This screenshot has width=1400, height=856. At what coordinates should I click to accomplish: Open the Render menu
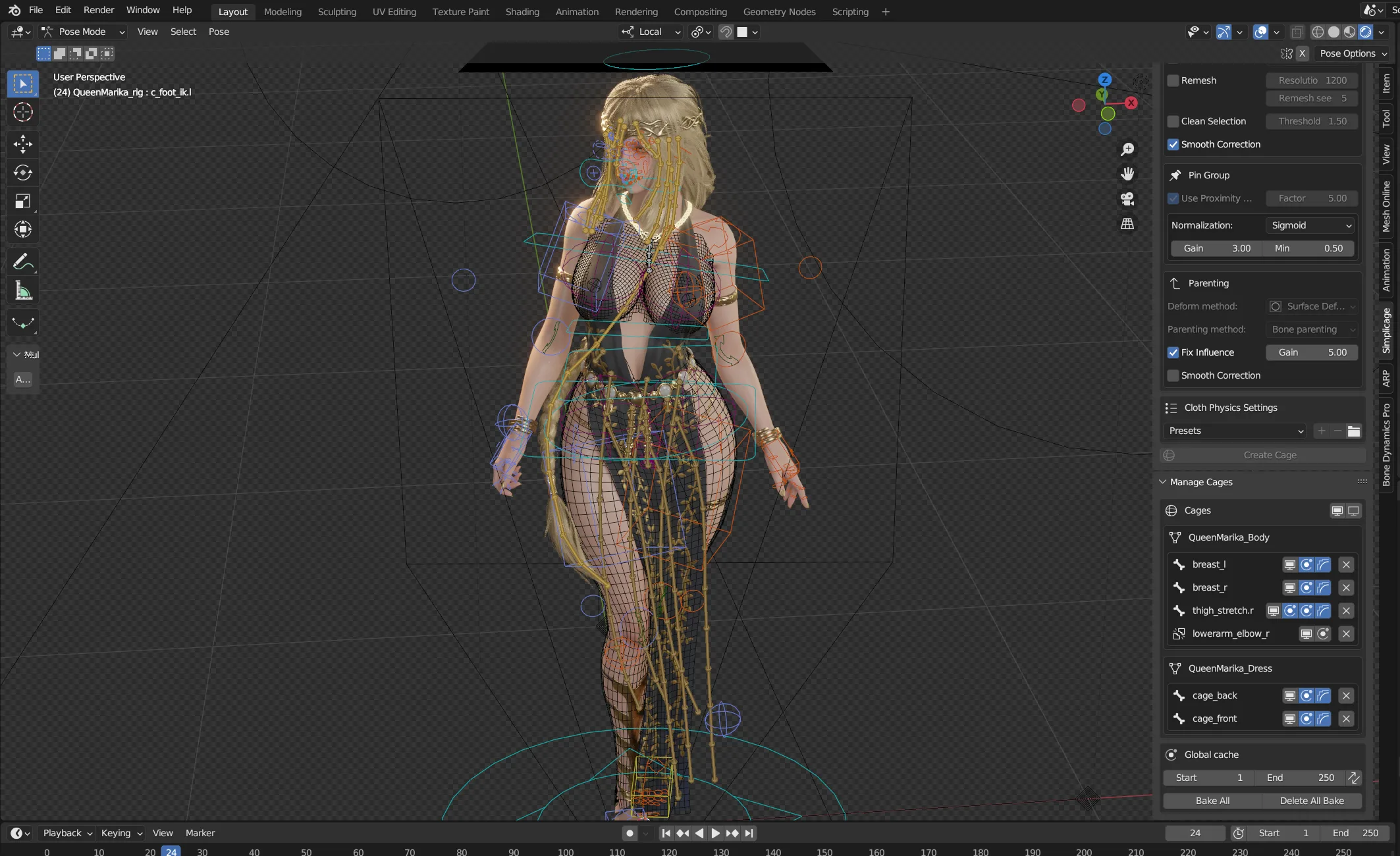(99, 10)
